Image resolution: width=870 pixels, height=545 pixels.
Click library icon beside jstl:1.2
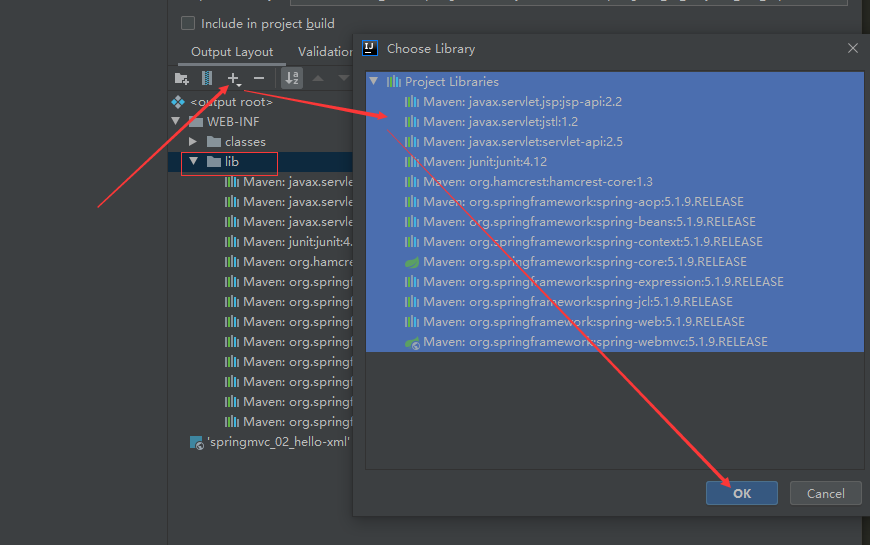(x=412, y=122)
